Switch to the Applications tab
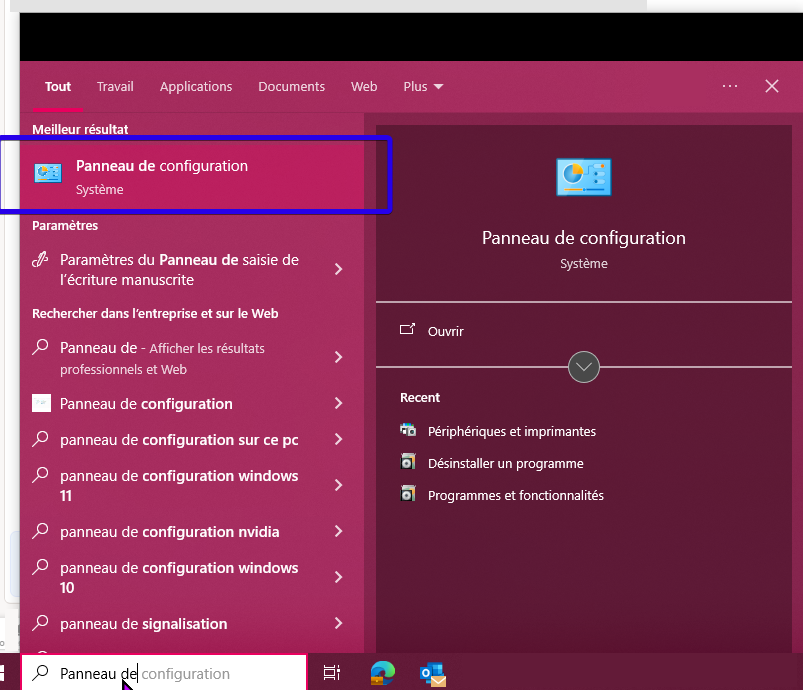This screenshot has width=803, height=690. point(196,87)
